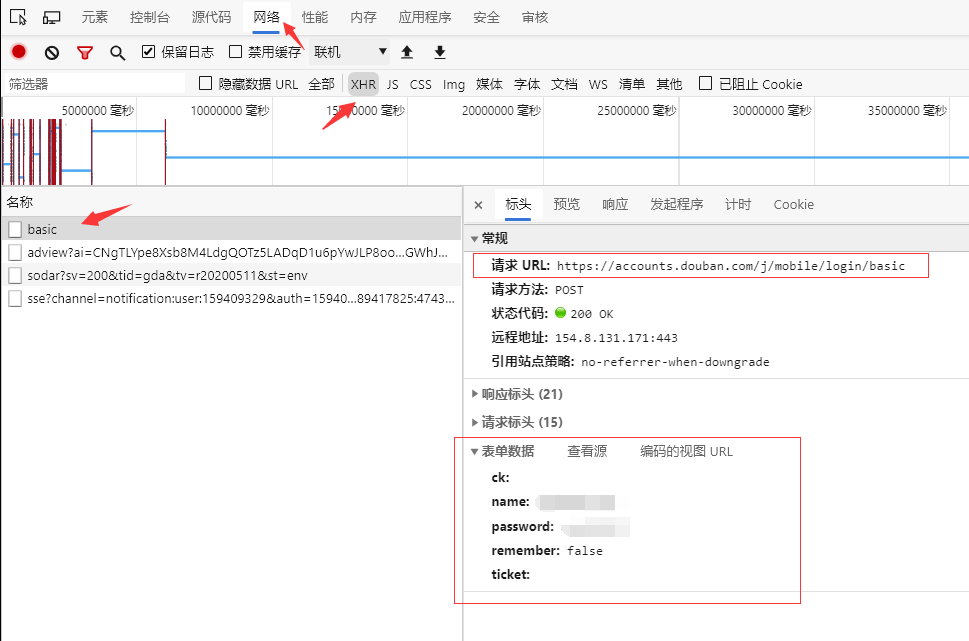Click the remote address 154.8.131.171:443
Viewport: 969px width, 641px height.
click(x=616, y=338)
